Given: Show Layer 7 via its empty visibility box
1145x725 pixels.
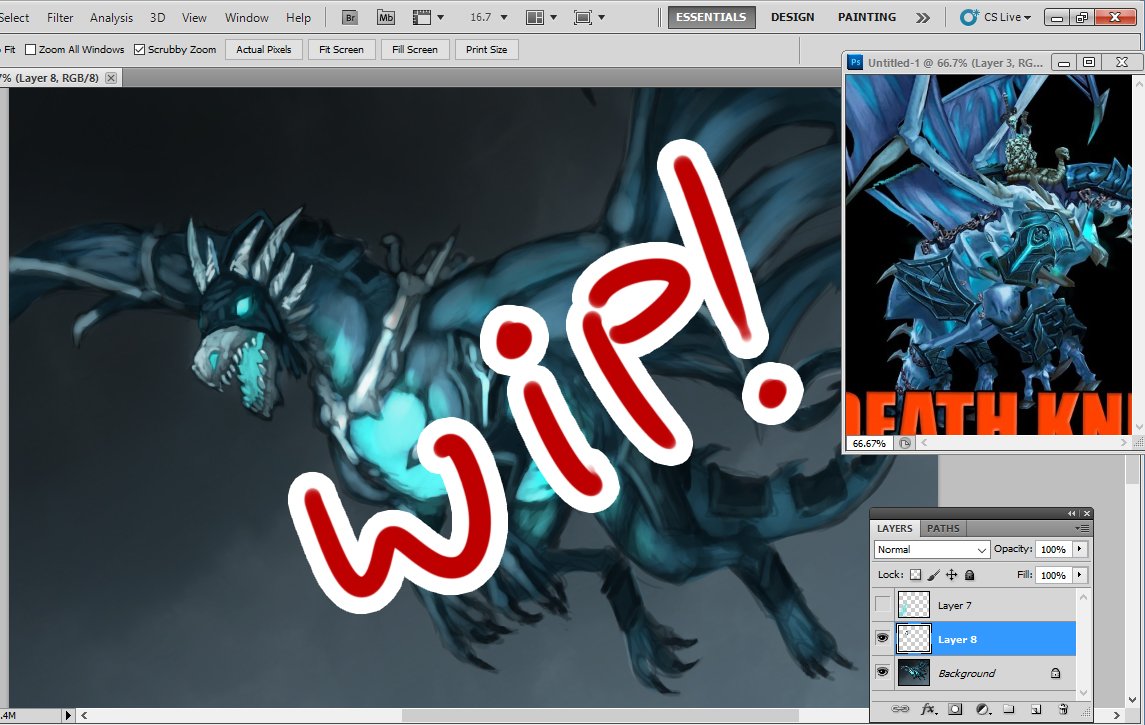Looking at the screenshot, I should (x=882, y=605).
